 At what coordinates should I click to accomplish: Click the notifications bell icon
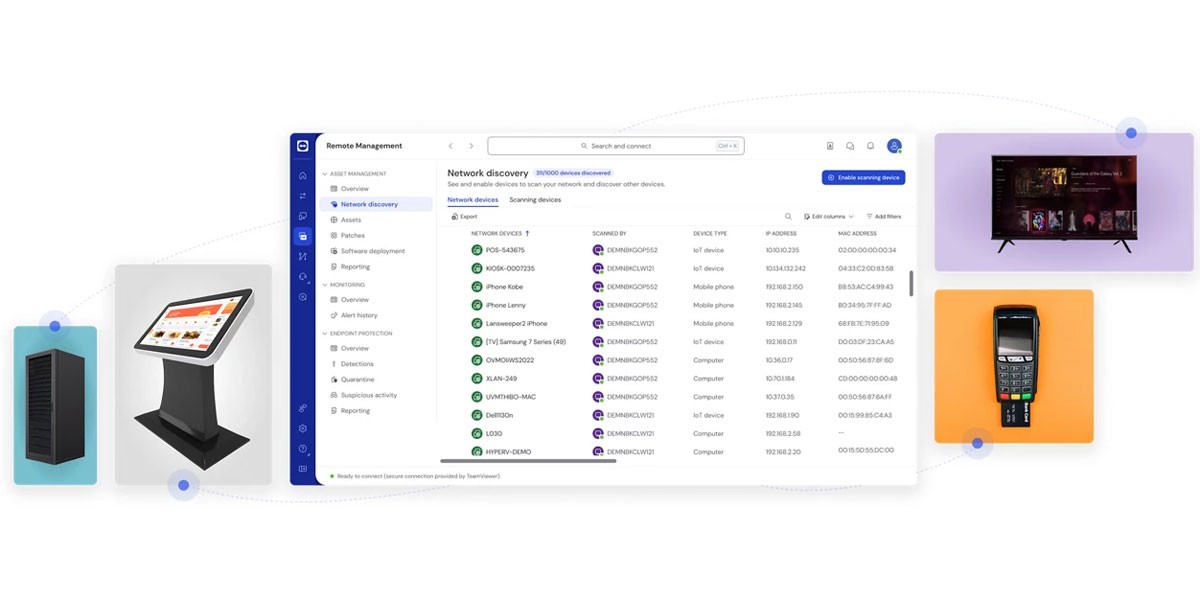click(x=870, y=146)
